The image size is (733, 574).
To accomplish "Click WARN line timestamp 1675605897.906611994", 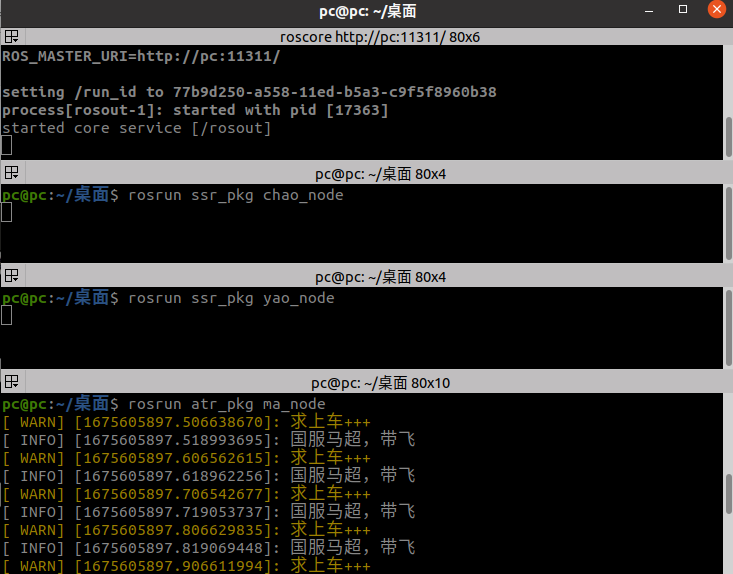I will point(173,566).
